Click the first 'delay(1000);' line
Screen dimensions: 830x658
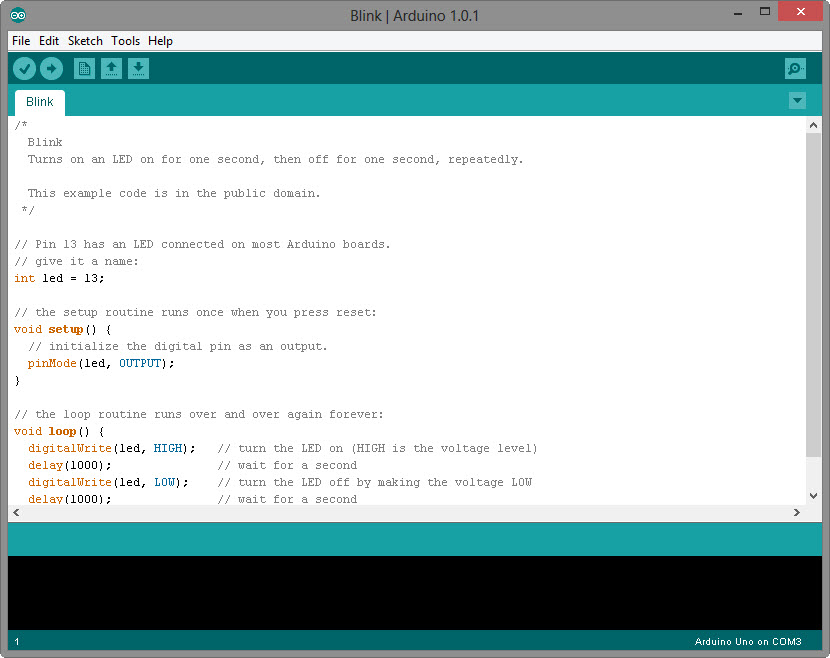coord(70,465)
